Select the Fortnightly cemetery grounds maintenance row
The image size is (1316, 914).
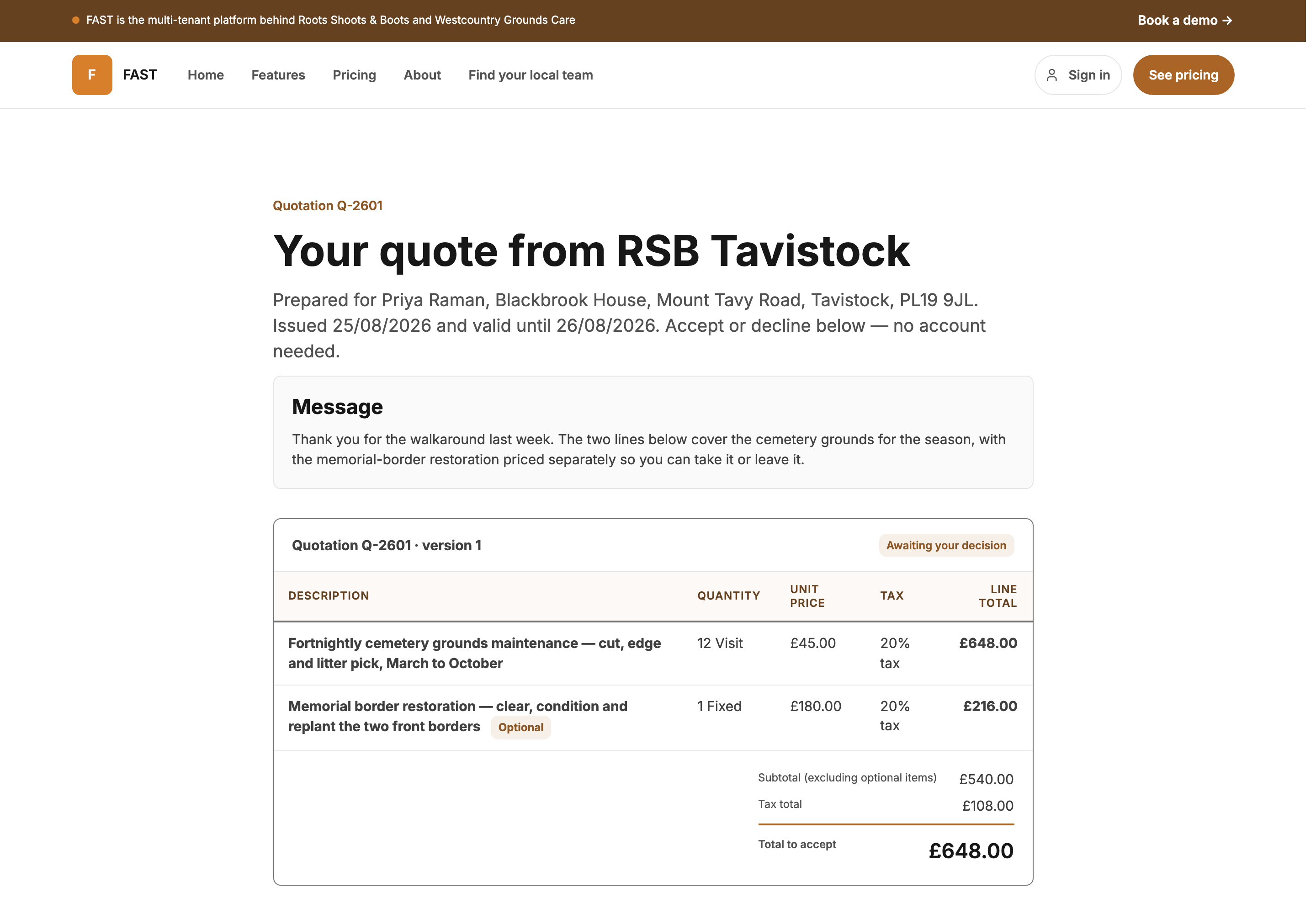tap(653, 654)
